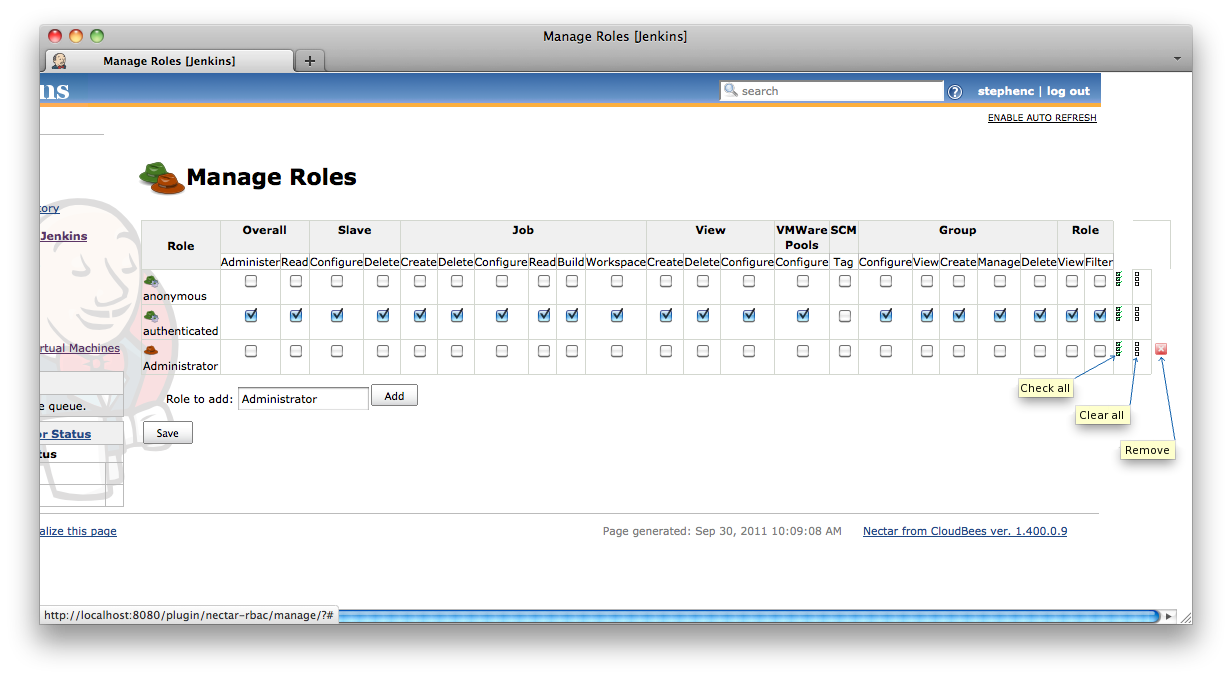
Task: Click the "Group" column group header
Action: [957, 230]
